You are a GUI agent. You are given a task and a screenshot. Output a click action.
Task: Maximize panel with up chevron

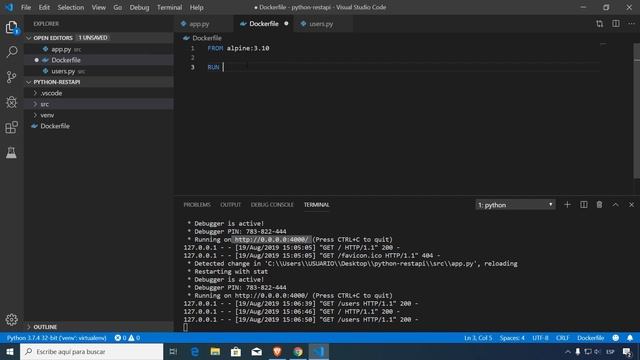pos(616,204)
